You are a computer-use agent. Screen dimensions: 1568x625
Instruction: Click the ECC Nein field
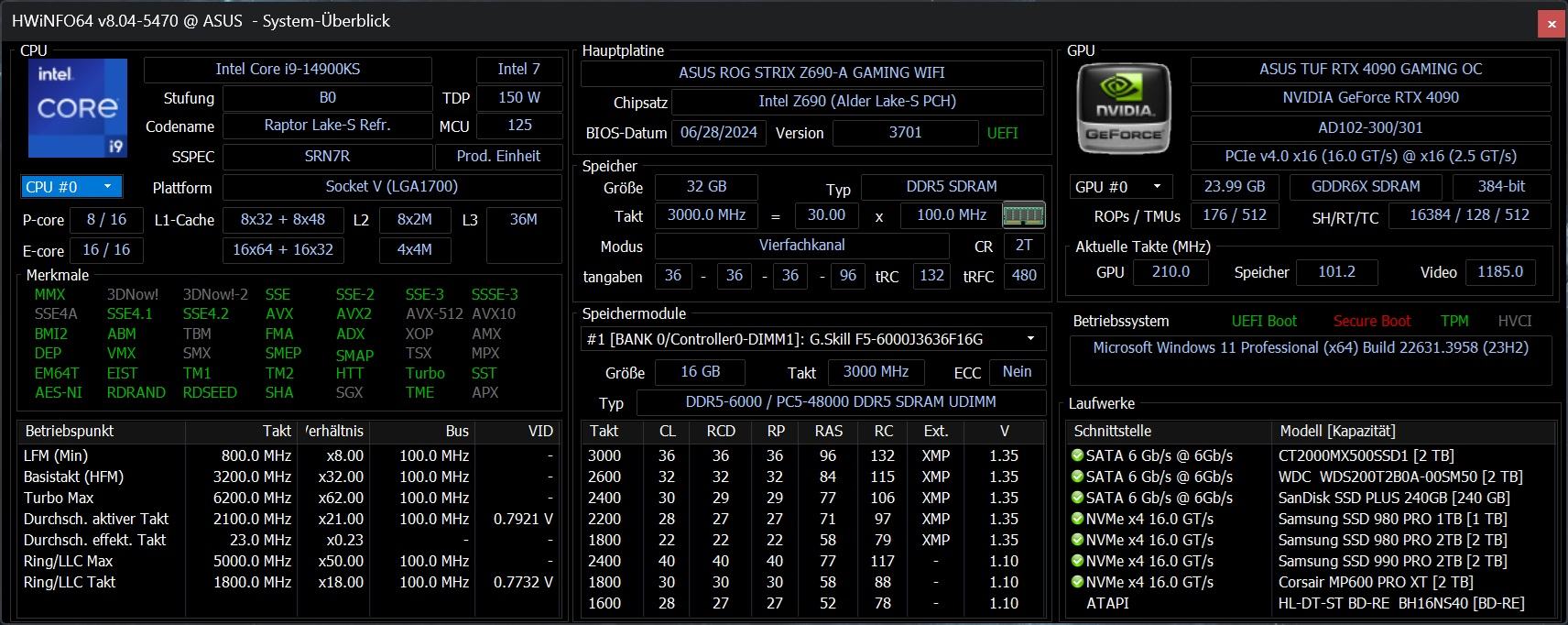[x=1017, y=372]
